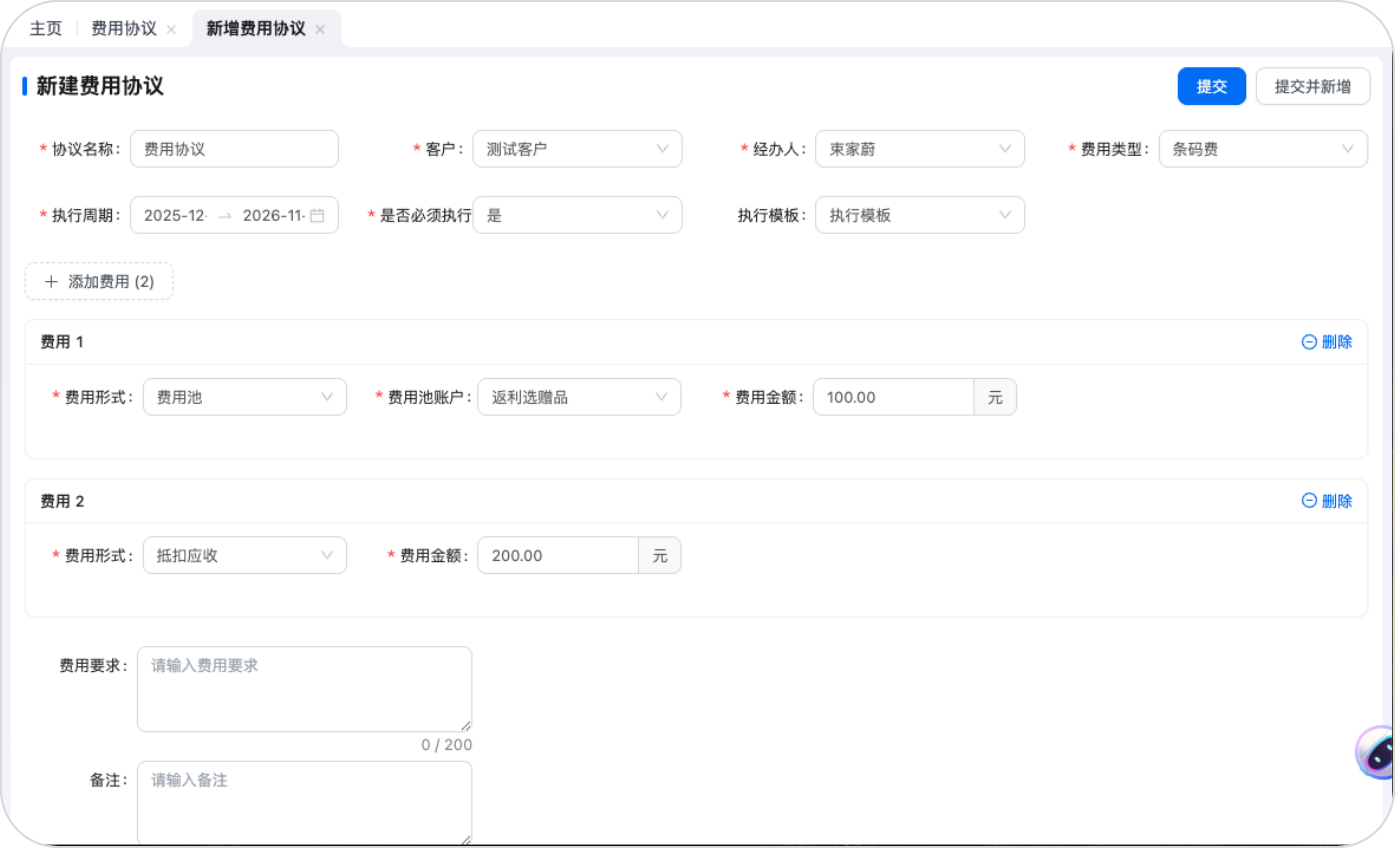Screen dimensions: 1395x848
Task: Switch to the 主页 tab
Action: point(46,29)
